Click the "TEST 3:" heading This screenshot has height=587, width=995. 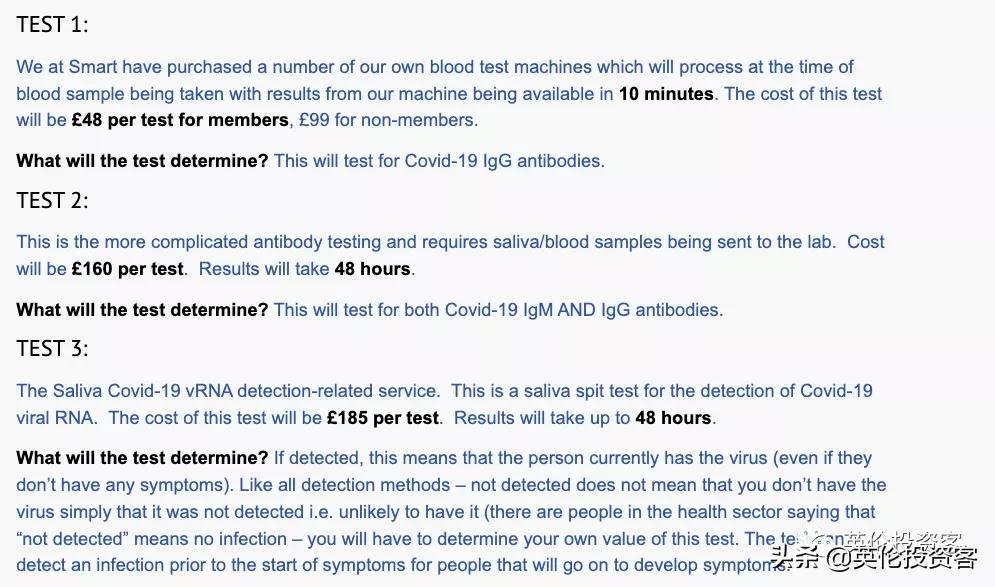(52, 348)
